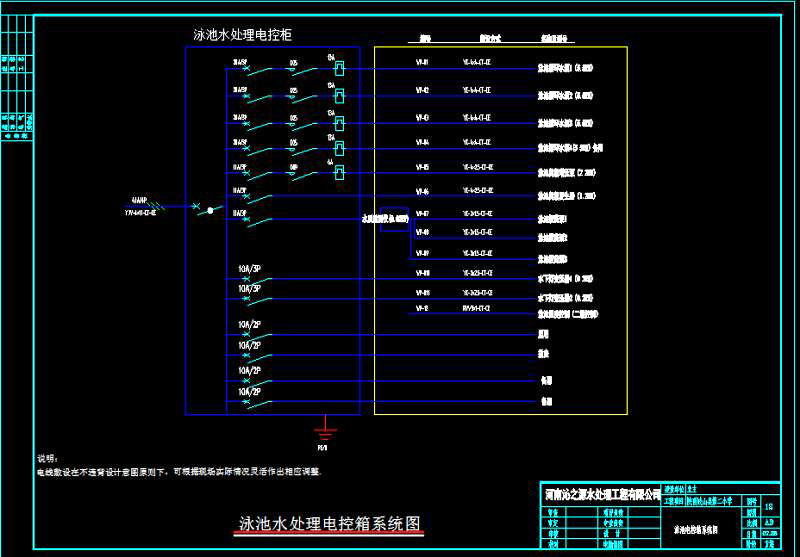Click the red ground symbol below the cabinet

click(322, 432)
